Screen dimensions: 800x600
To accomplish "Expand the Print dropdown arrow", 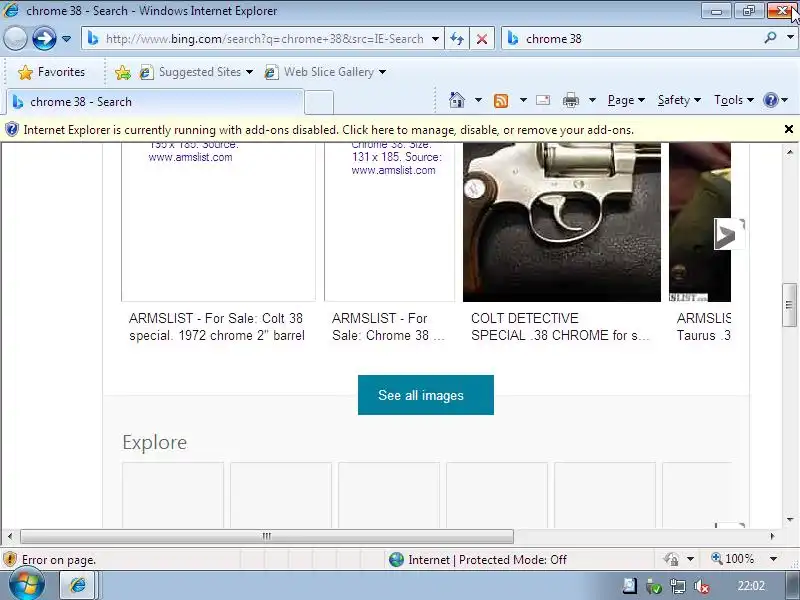I will [x=592, y=100].
